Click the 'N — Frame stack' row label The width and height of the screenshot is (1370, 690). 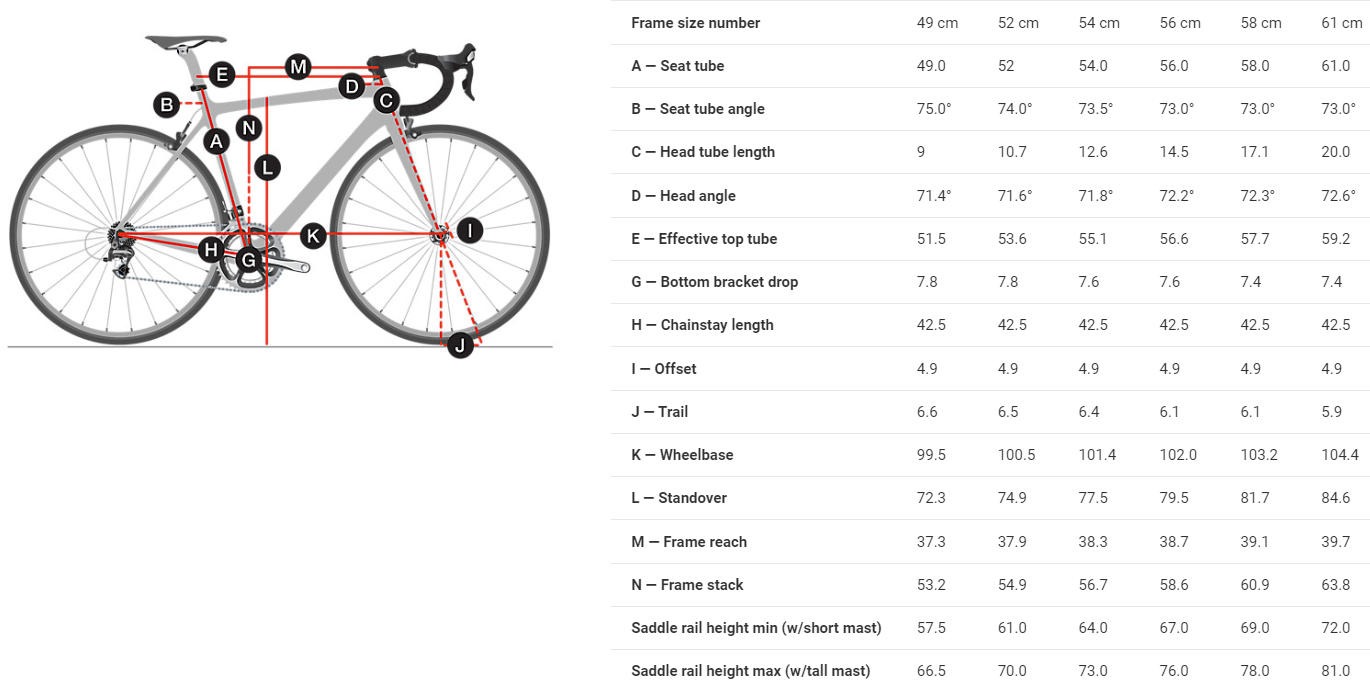pos(687,585)
